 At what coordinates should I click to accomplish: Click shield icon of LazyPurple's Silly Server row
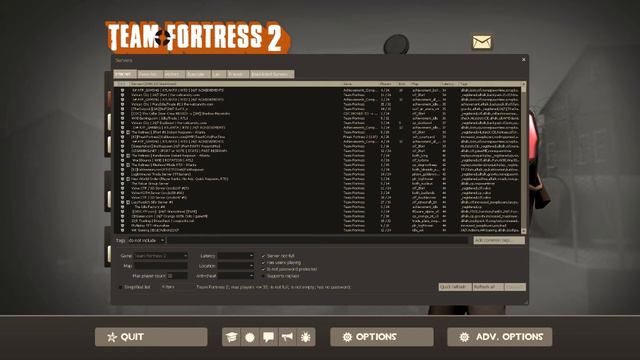122,202
